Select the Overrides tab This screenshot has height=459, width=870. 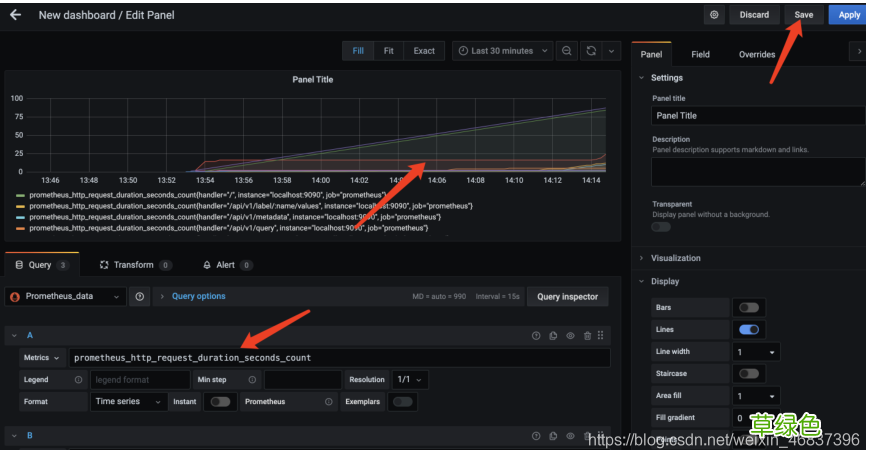coord(757,54)
